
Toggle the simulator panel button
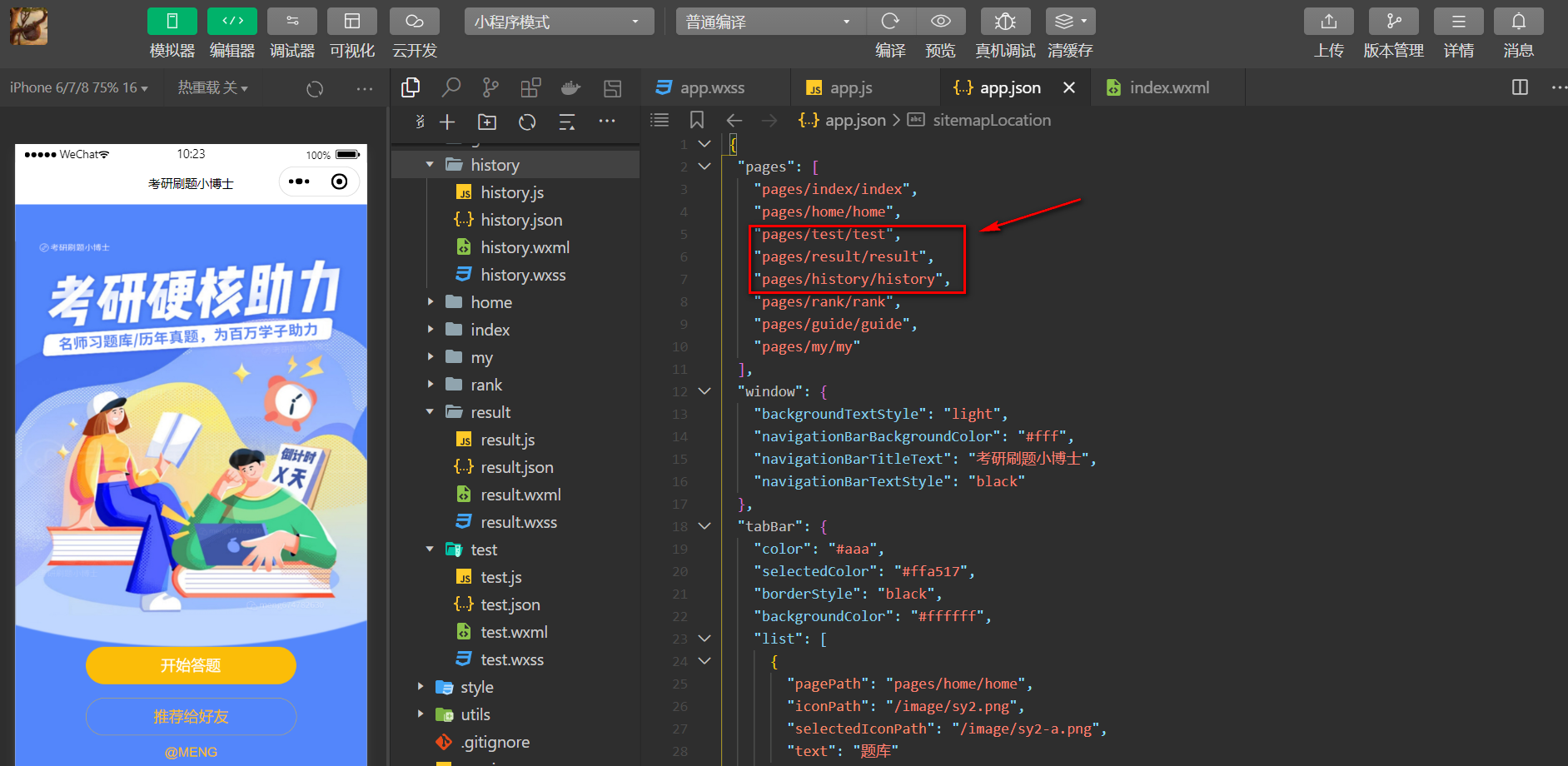click(172, 22)
